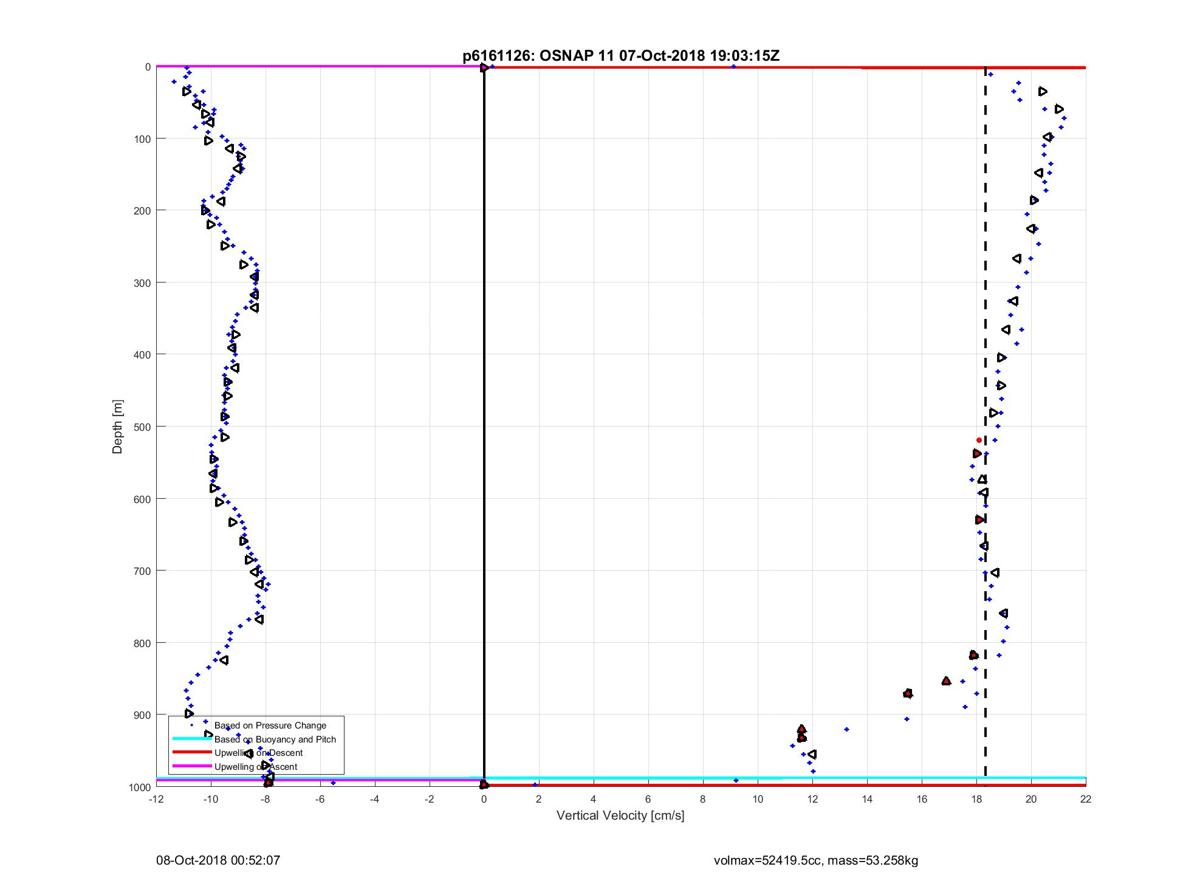
Task: Click the magenta line sample in the legend
Action: 191,767
